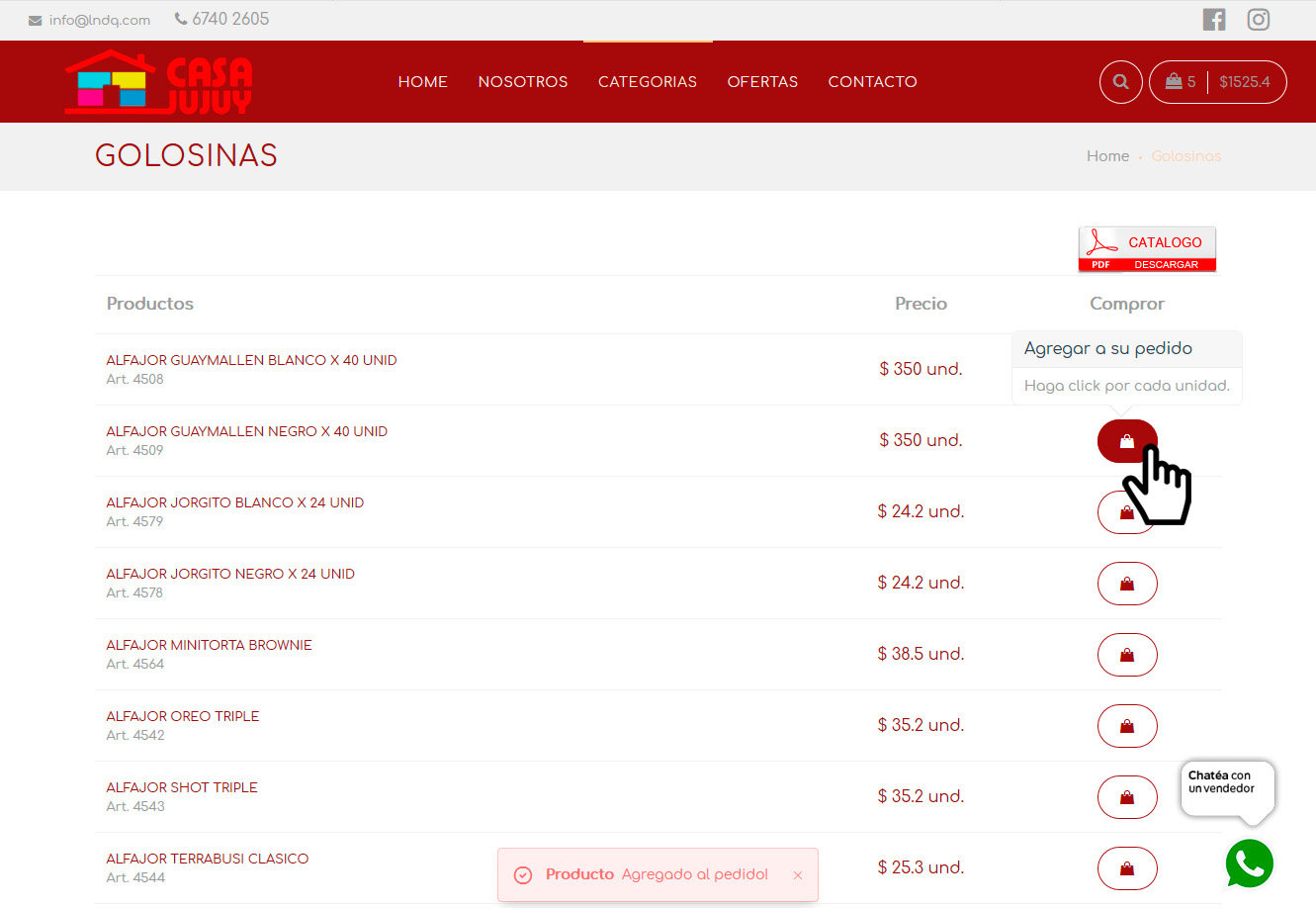
Task: Download the PDF catalogo
Action: click(1147, 249)
